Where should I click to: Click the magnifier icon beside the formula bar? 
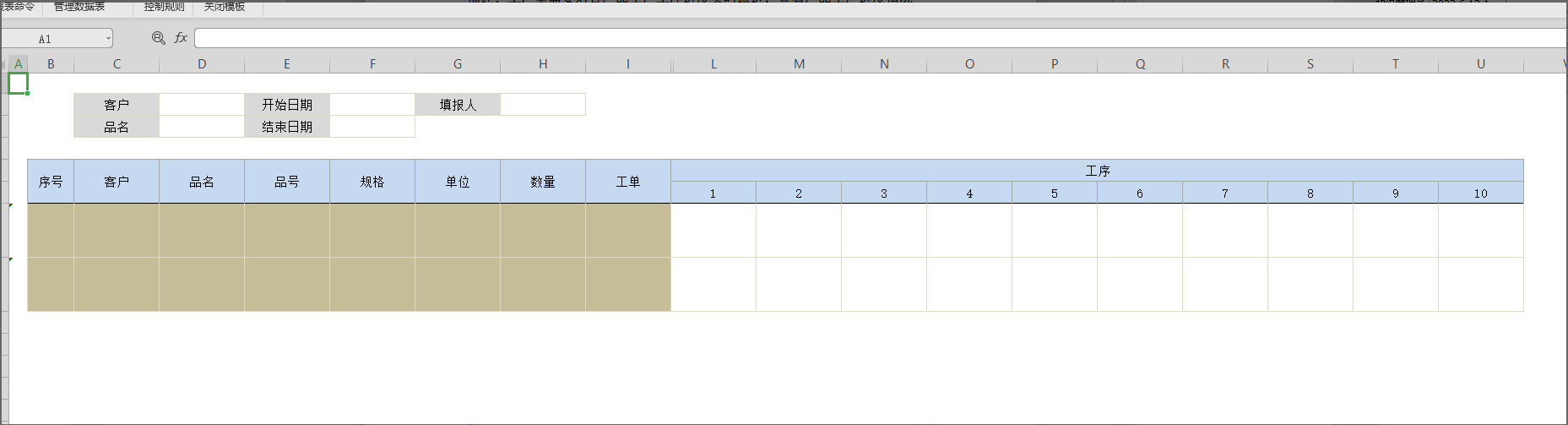(x=158, y=38)
